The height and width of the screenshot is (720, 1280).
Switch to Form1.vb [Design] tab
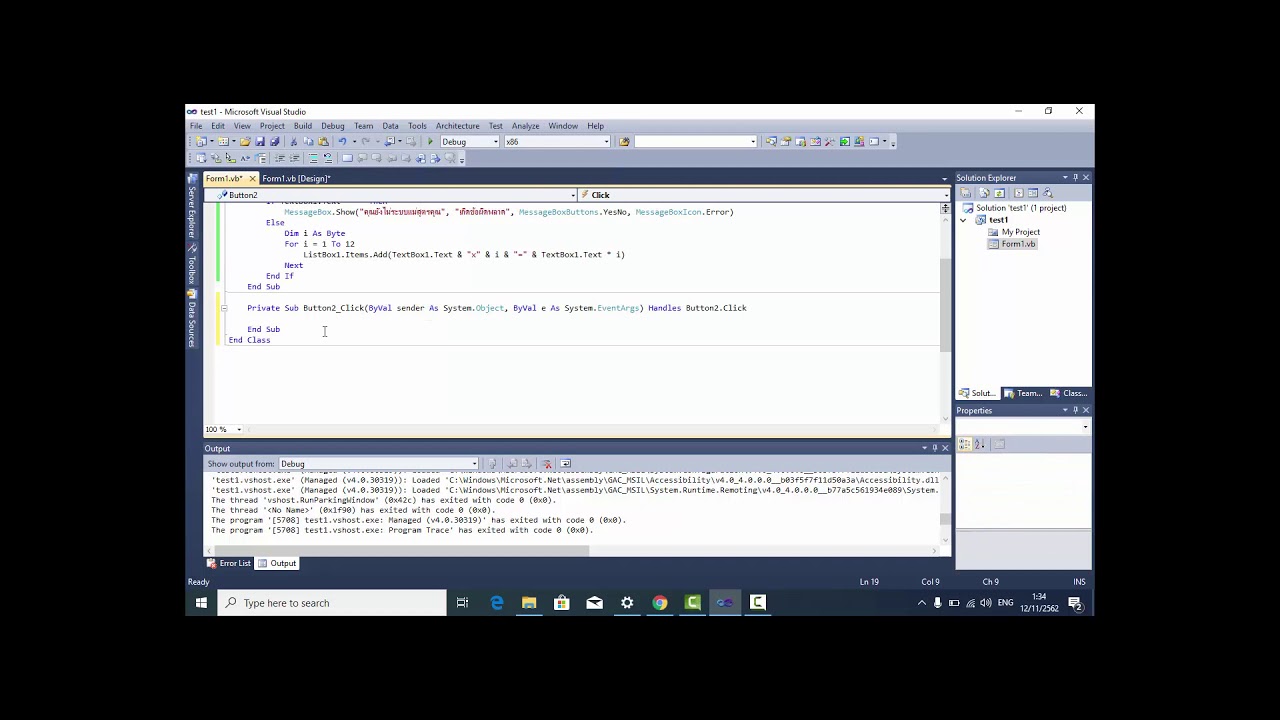296,178
